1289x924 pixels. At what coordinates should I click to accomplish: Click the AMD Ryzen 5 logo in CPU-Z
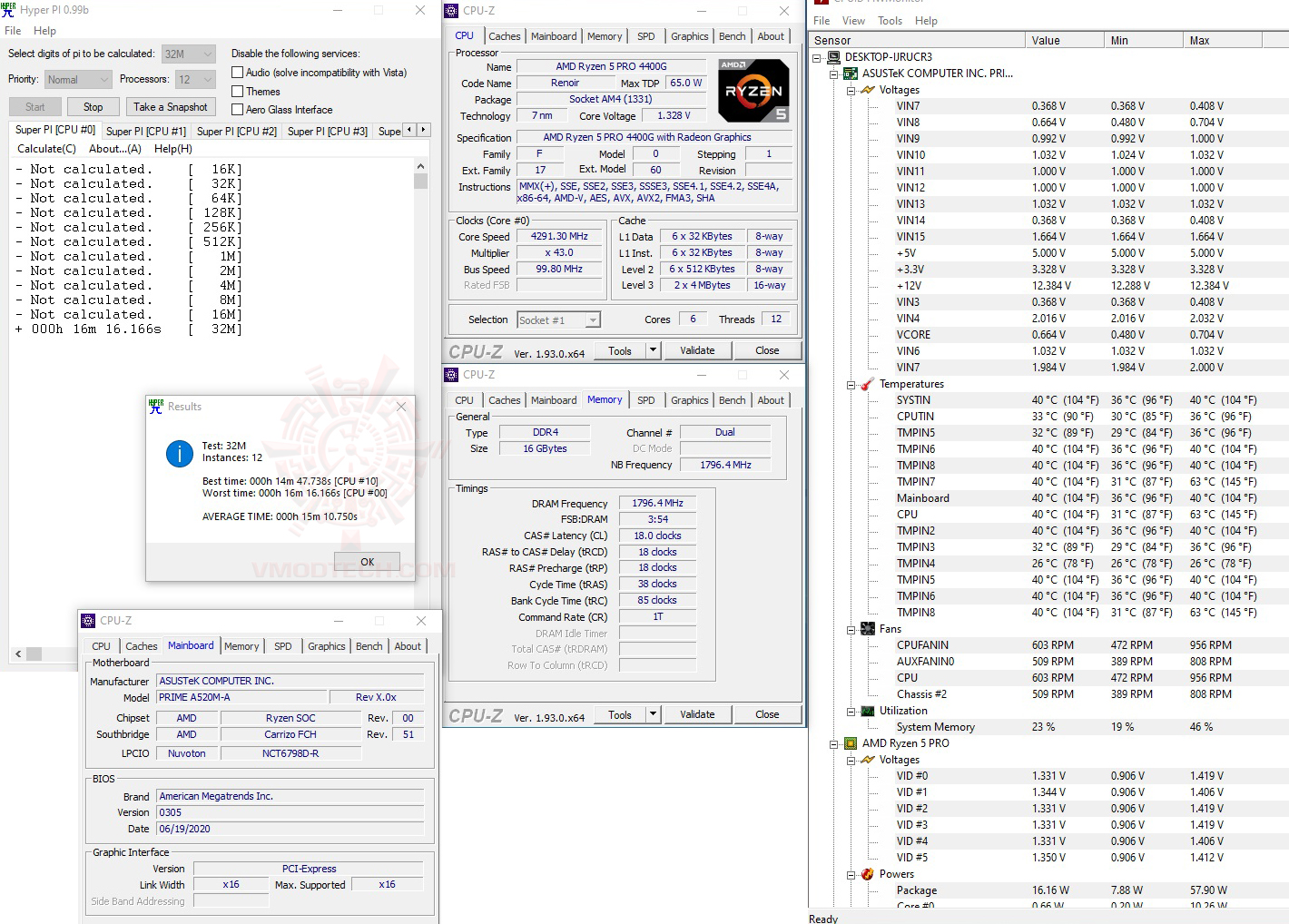click(753, 90)
